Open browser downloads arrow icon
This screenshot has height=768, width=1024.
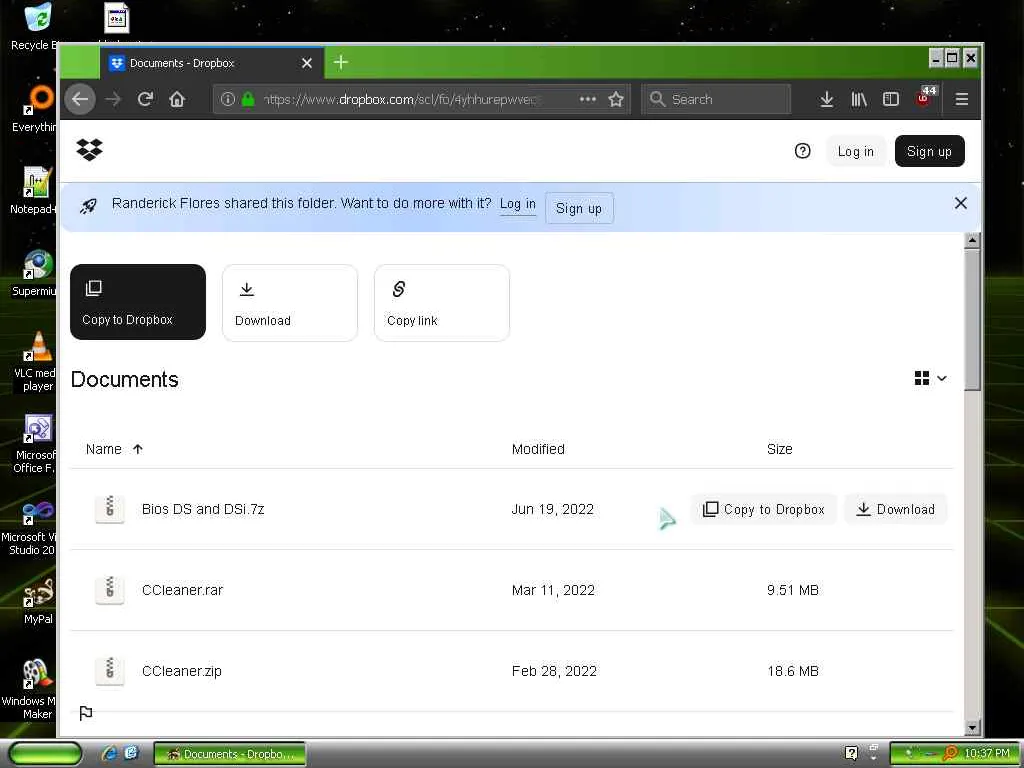pyautogui.click(x=827, y=99)
